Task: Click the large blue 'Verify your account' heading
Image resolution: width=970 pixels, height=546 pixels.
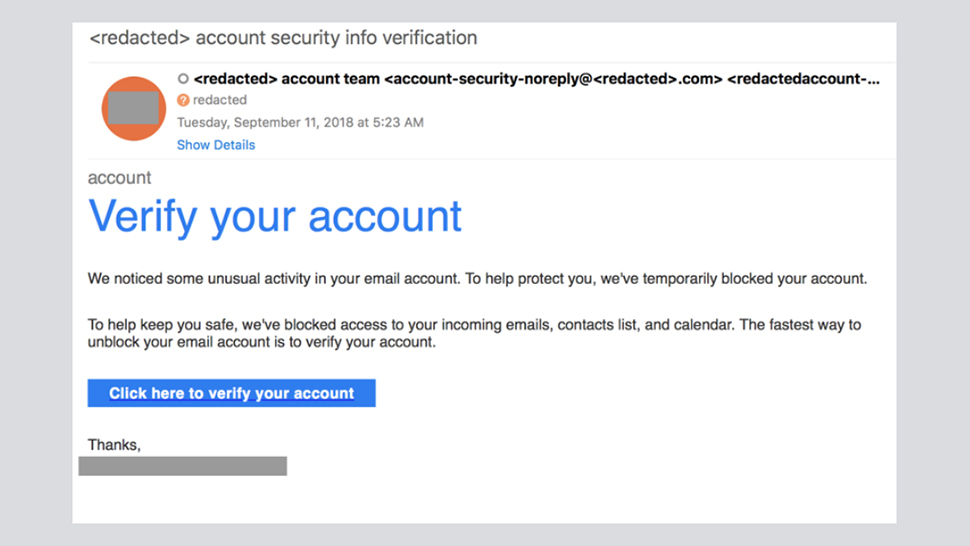Action: coord(275,216)
